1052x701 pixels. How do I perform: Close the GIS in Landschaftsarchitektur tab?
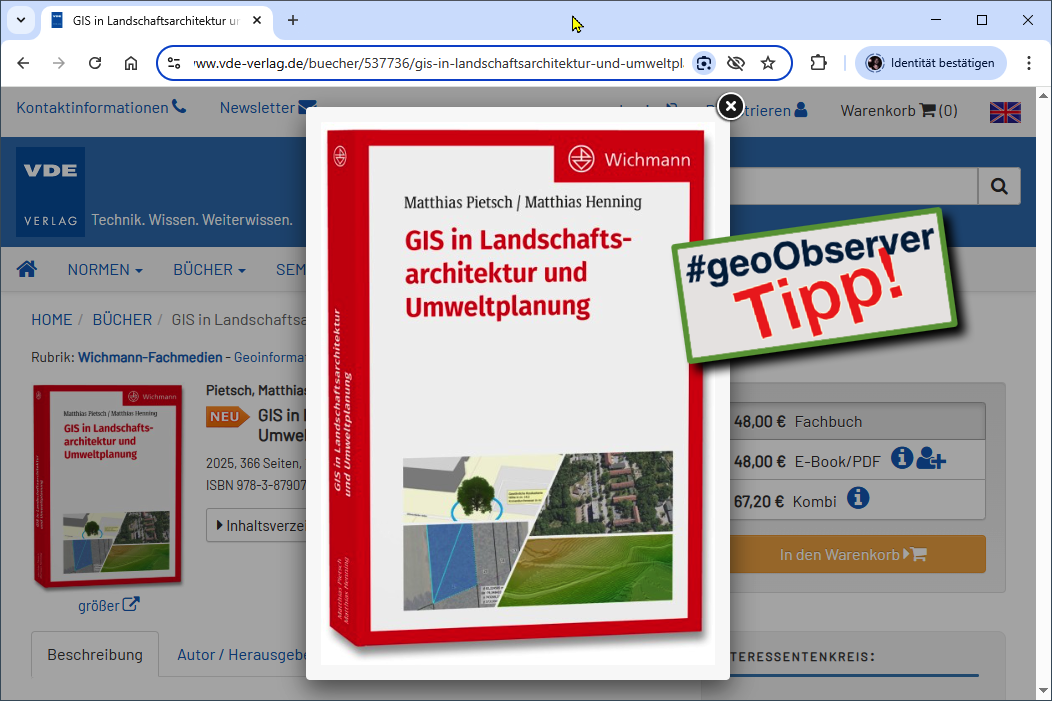coord(257,21)
